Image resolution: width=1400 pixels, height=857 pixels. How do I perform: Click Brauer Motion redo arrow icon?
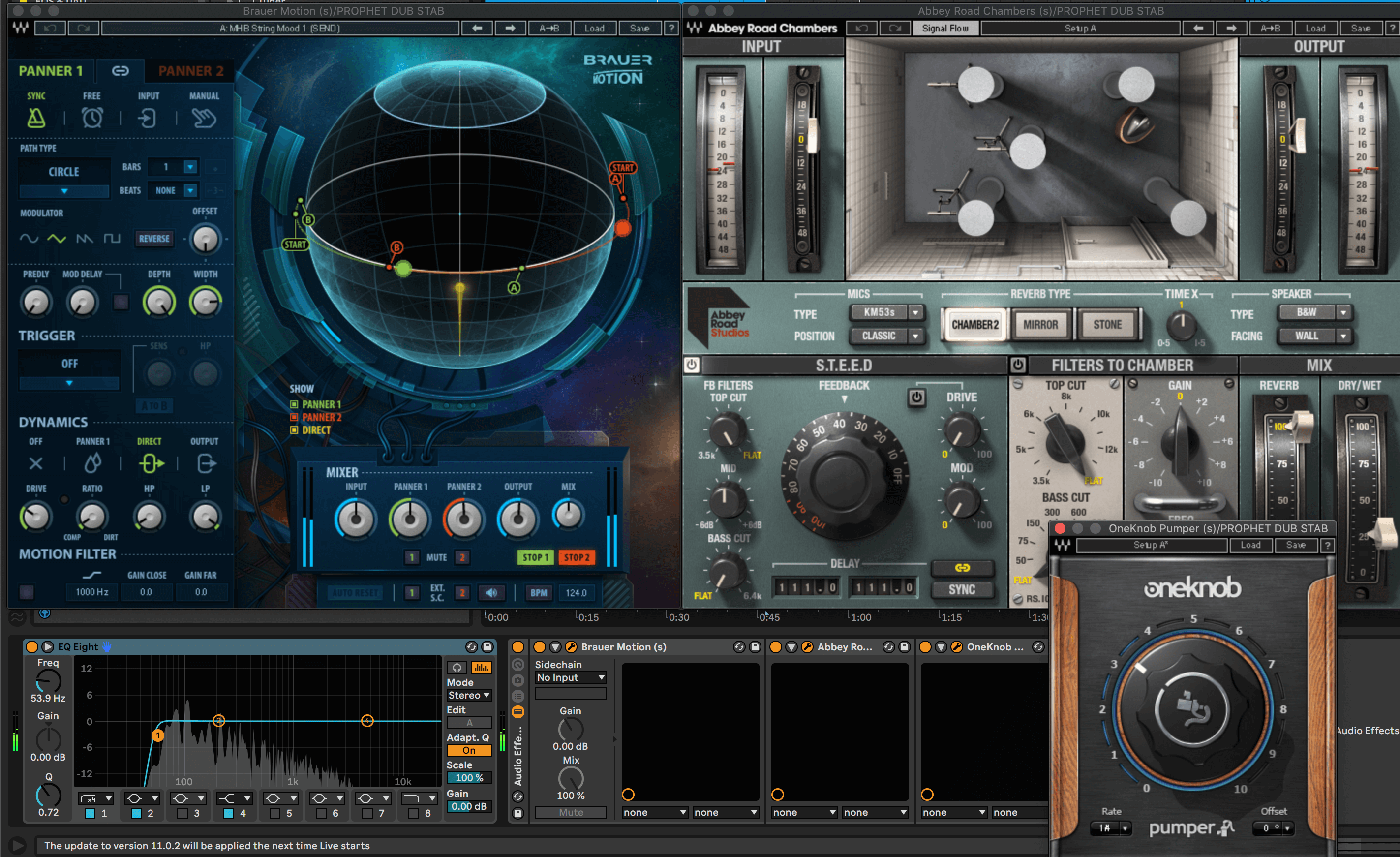pyautogui.click(x=84, y=28)
